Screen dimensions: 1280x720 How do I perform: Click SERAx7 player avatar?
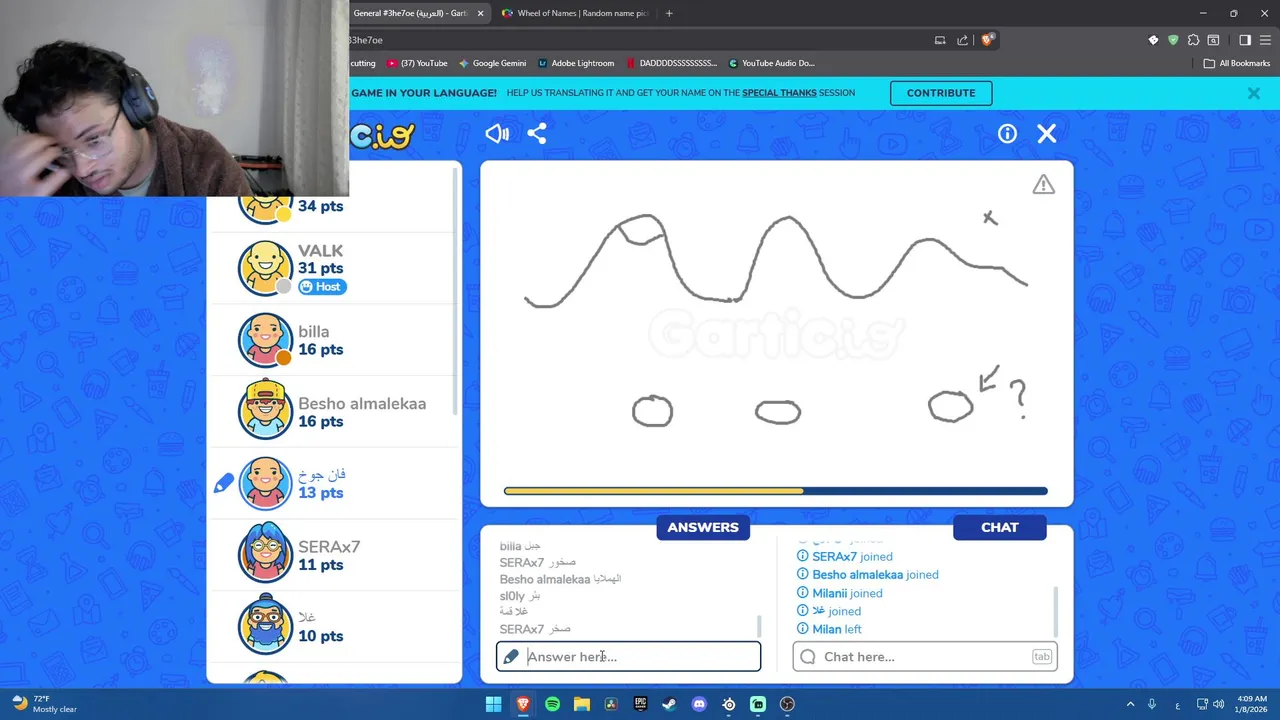point(265,554)
